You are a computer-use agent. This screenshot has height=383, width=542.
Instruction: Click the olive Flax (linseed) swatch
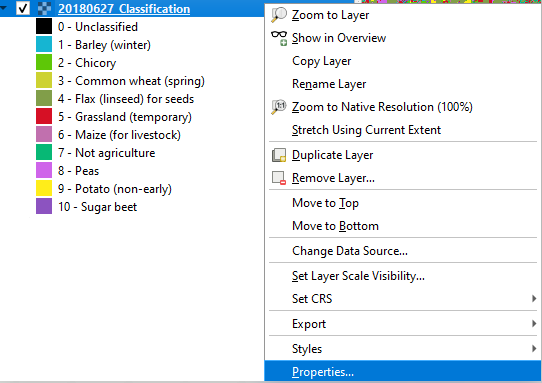pyautogui.click(x=44, y=99)
